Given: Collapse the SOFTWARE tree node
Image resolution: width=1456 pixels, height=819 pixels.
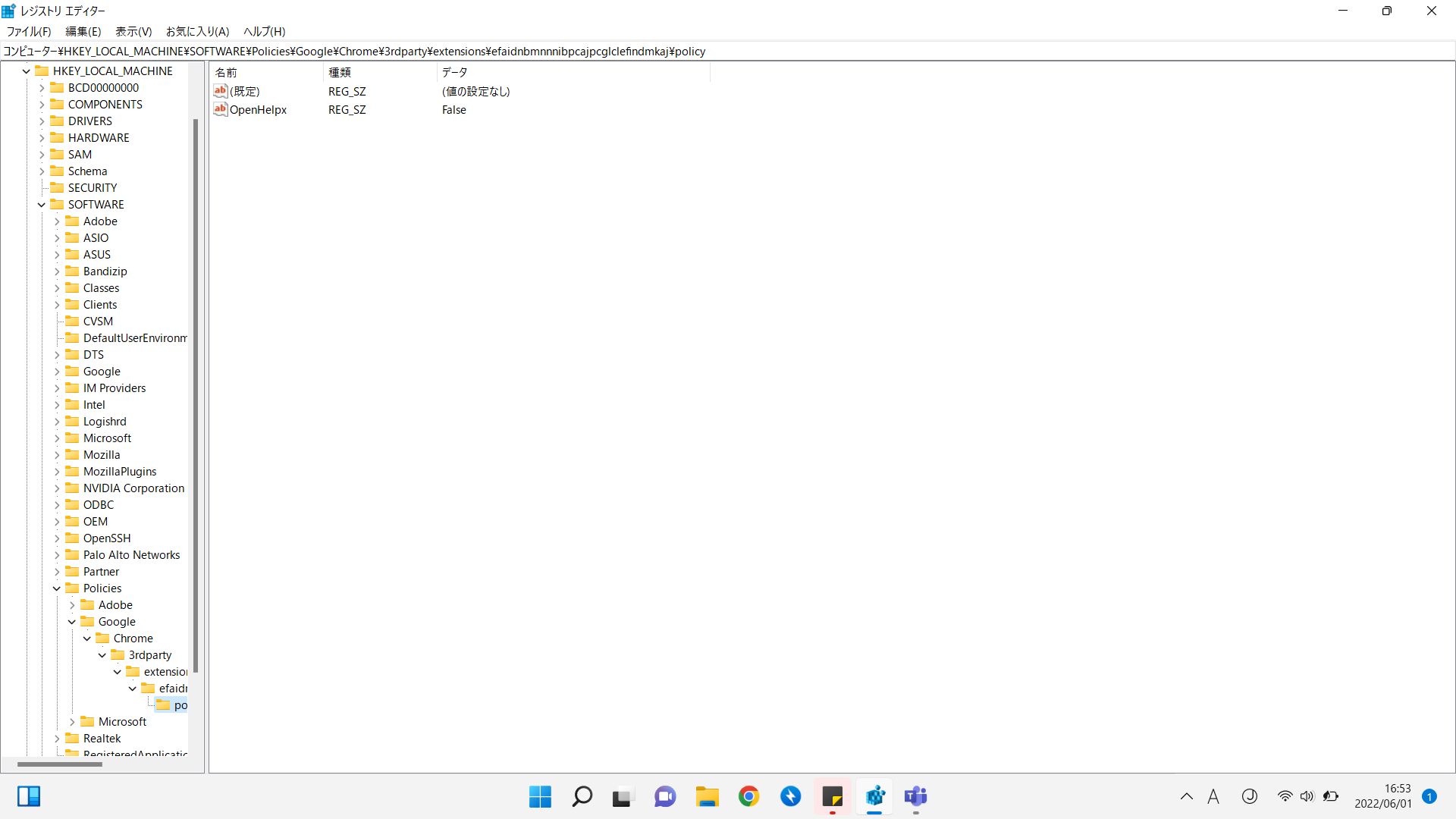Looking at the screenshot, I should (41, 204).
